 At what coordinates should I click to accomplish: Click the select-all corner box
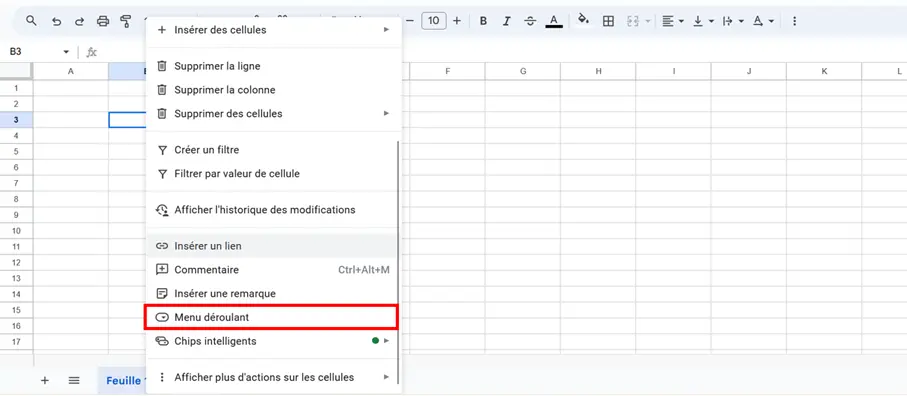click(x=16, y=71)
